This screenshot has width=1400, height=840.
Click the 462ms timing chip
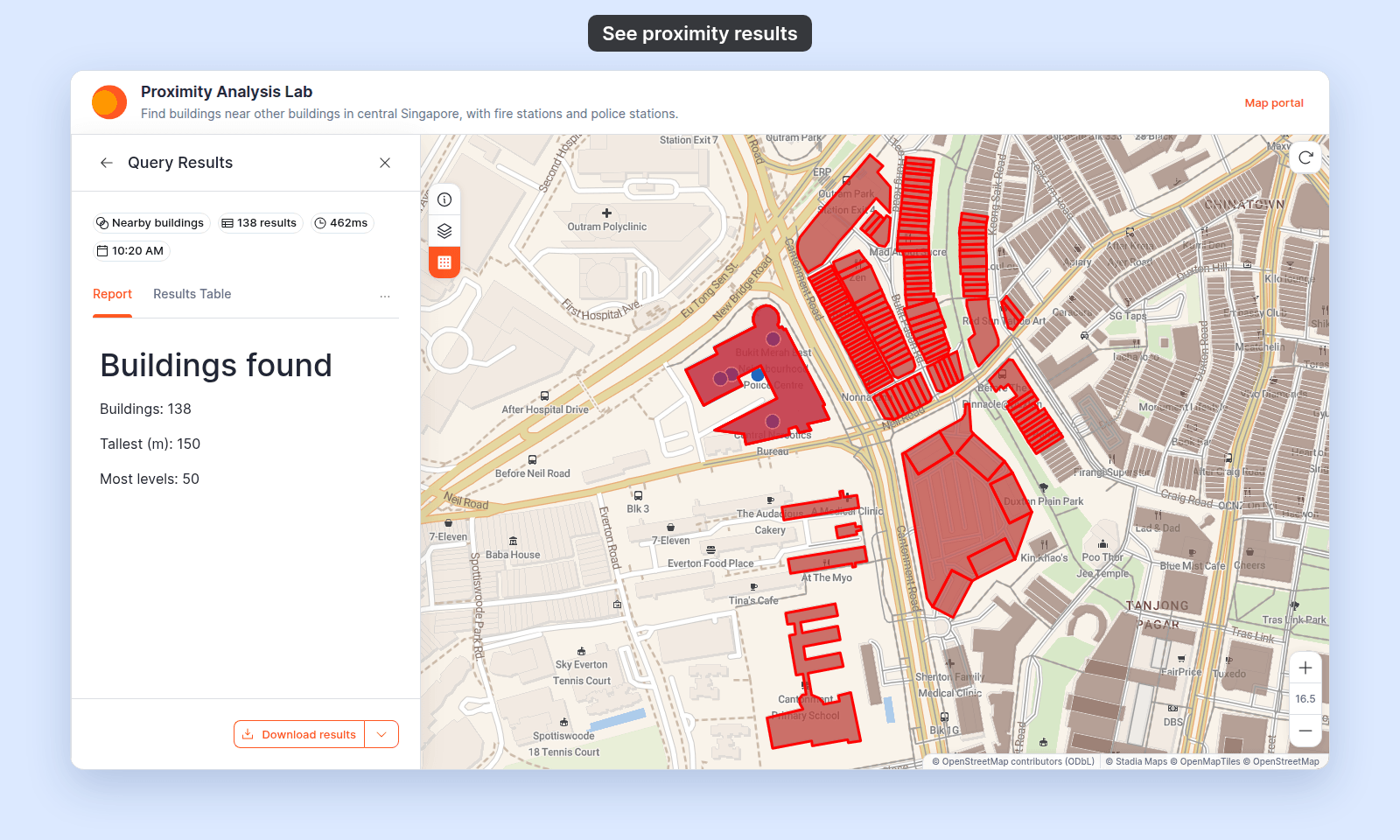(342, 223)
